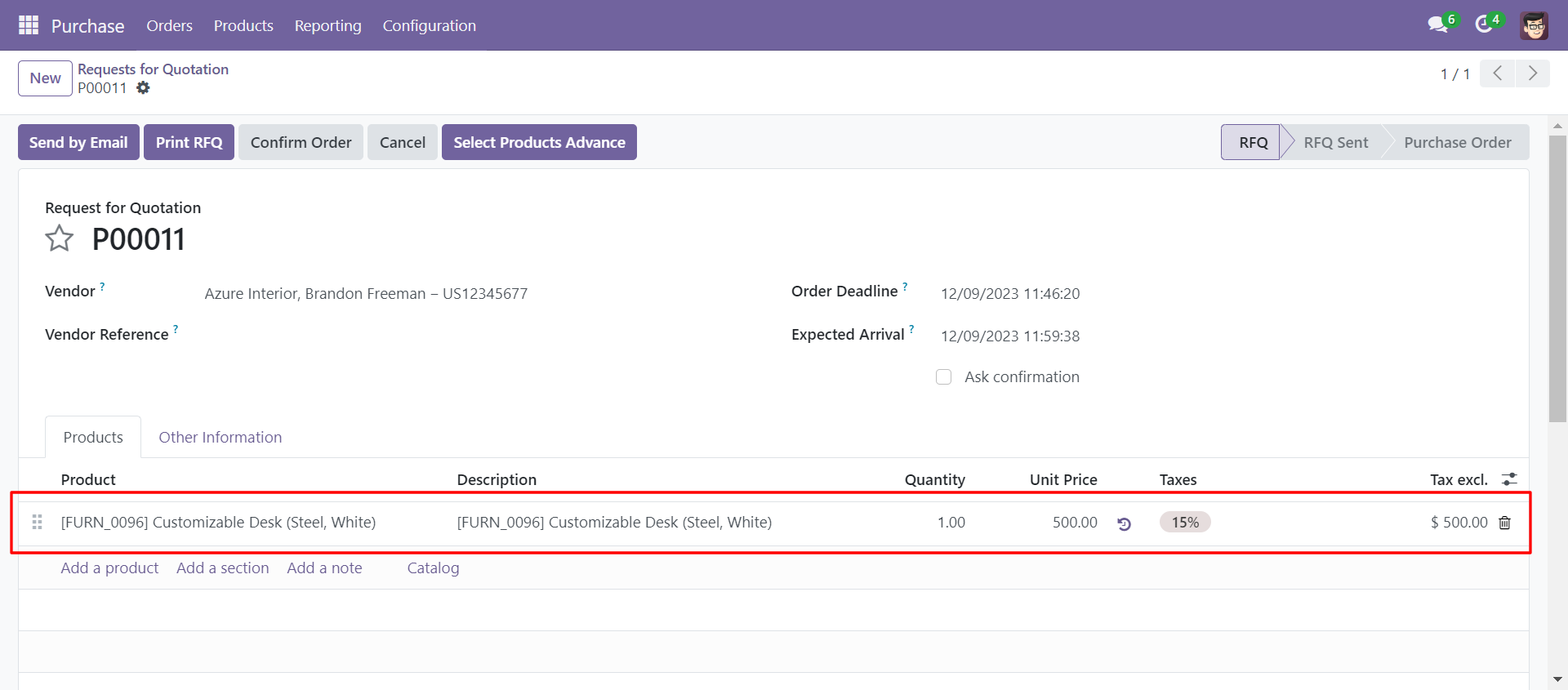Open the conversations messages icon
Viewport: 1568px width, 690px height.
tap(1438, 24)
